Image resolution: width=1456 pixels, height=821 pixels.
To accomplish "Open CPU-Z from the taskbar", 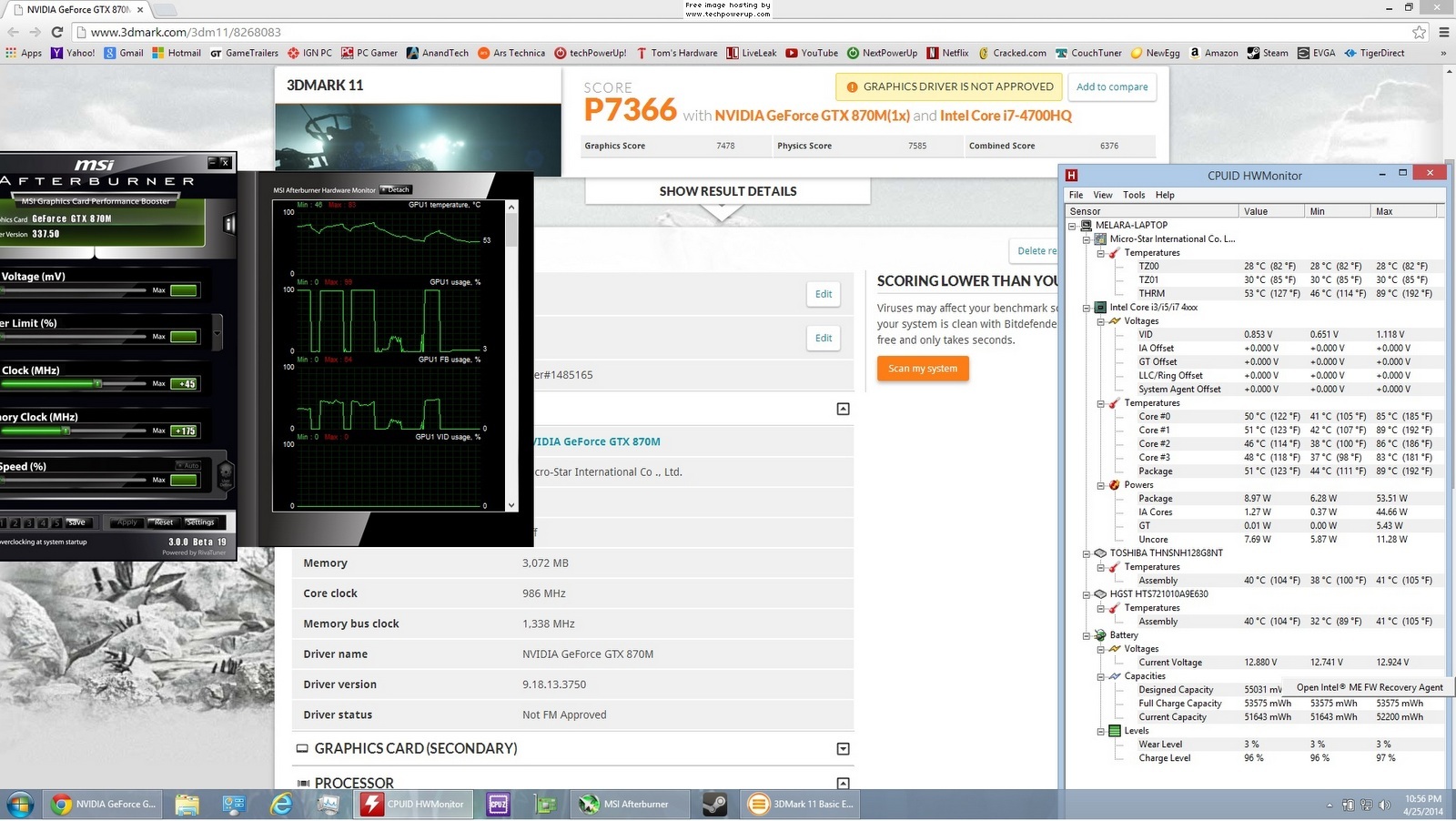I will click(x=498, y=805).
